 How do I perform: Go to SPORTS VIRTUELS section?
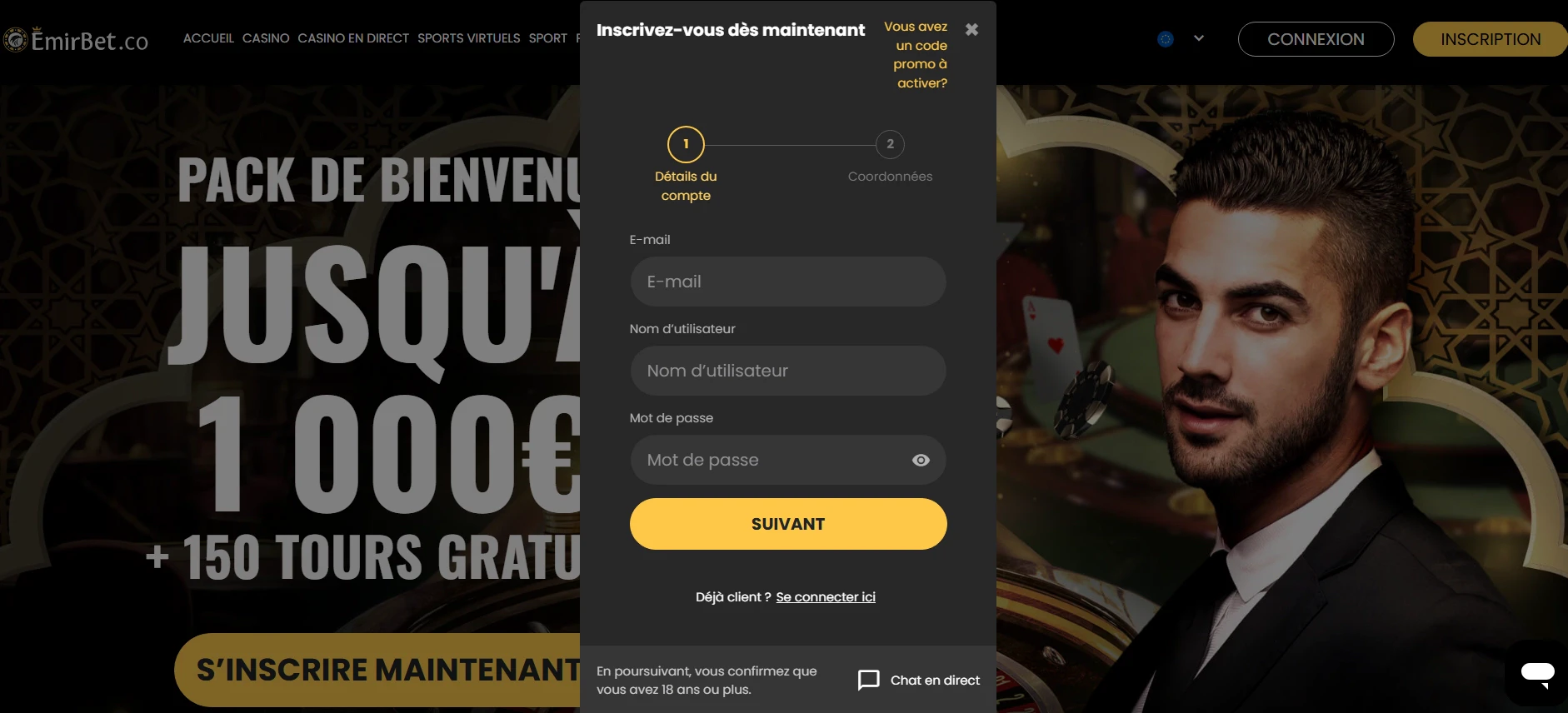click(x=468, y=38)
